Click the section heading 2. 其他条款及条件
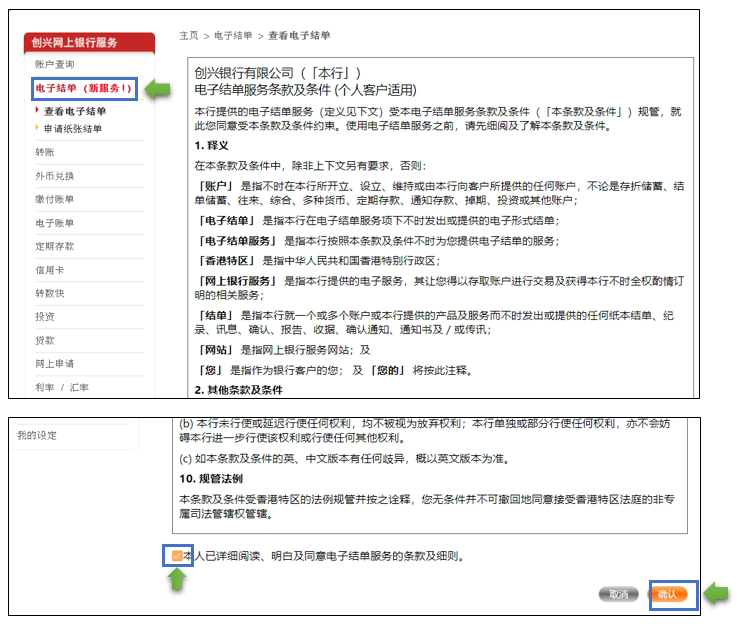The image size is (746, 633). [239, 390]
